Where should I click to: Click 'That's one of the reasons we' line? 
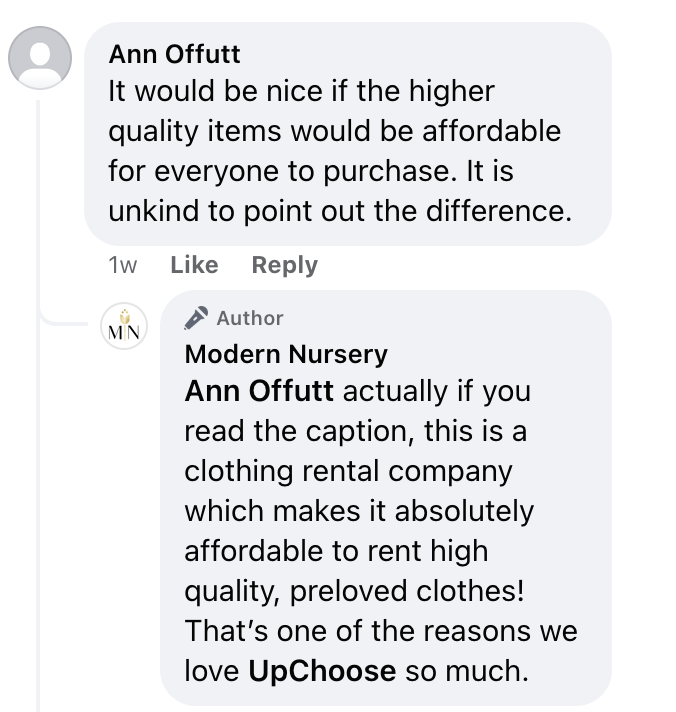point(381,631)
